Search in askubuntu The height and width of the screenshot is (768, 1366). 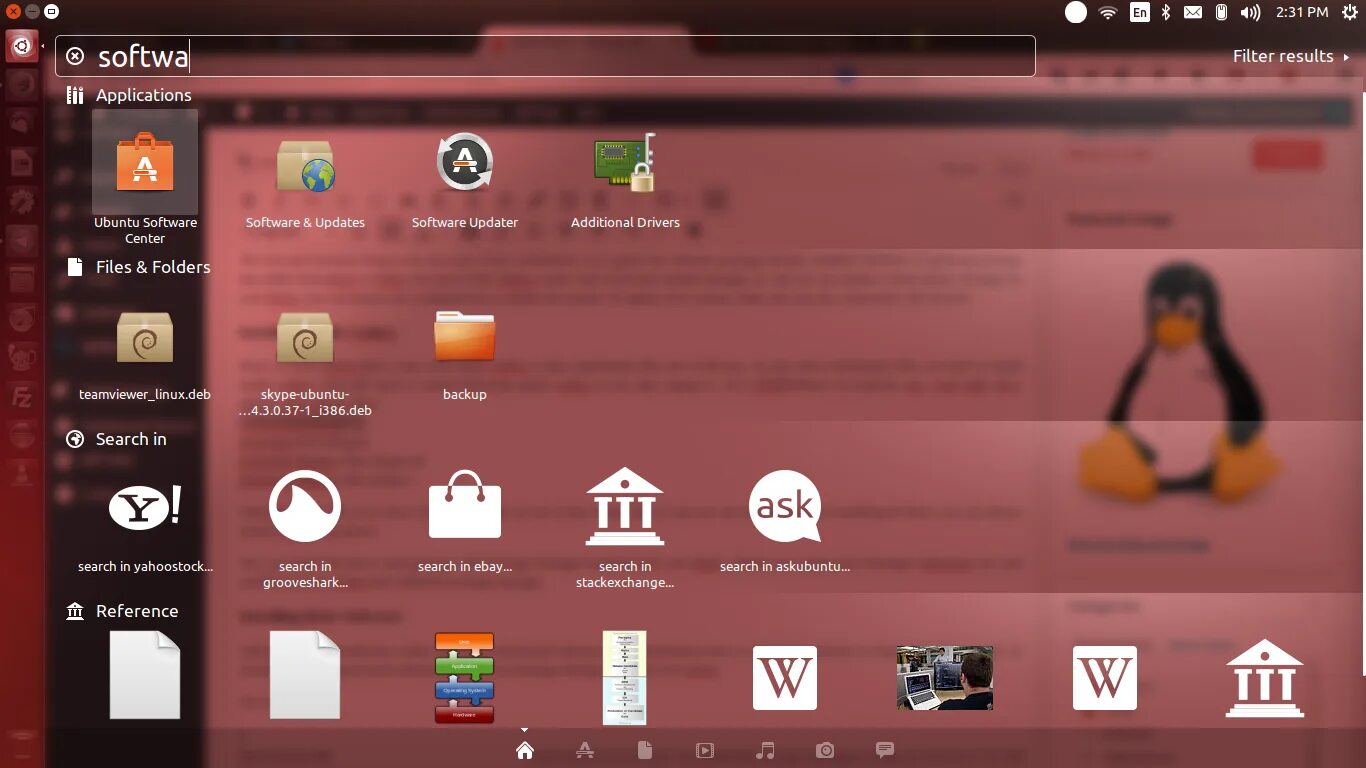785,520
